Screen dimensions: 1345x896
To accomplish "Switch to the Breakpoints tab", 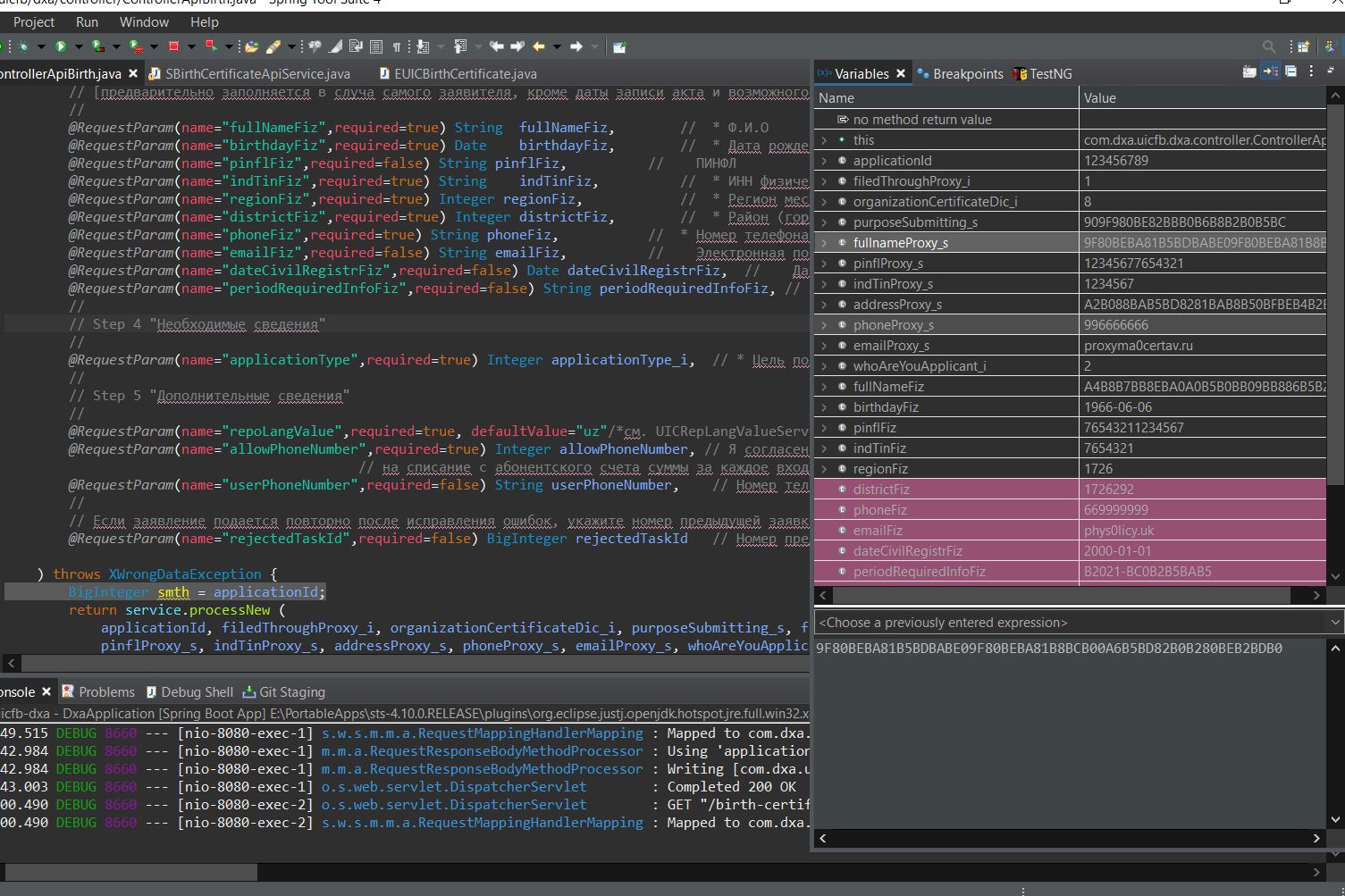I will (969, 73).
